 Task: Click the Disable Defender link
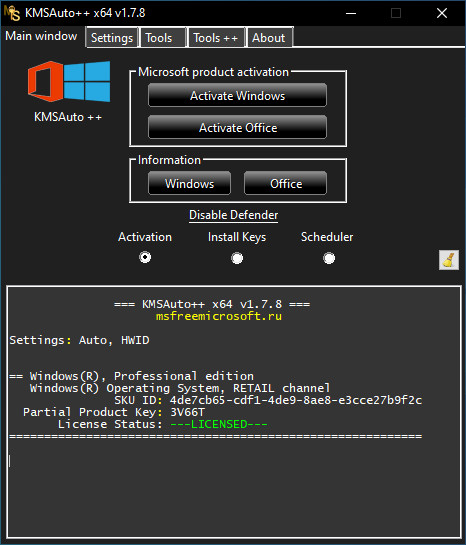(234, 215)
